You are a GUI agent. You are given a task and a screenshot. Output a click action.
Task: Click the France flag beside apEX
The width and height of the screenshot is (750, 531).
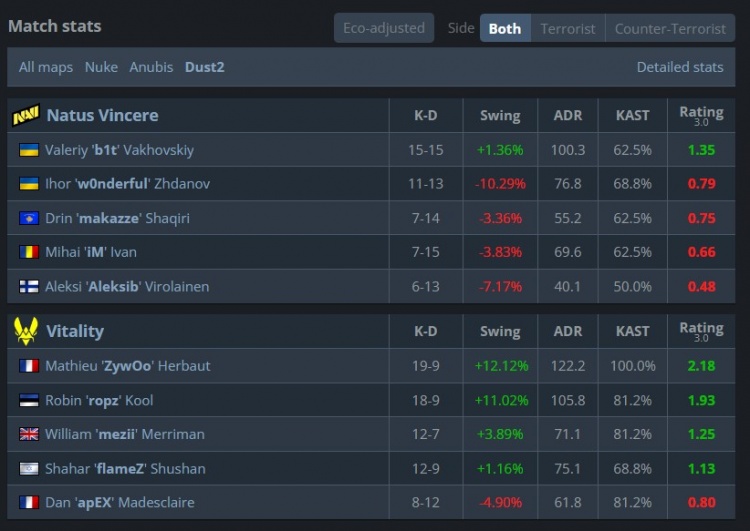pos(29,503)
